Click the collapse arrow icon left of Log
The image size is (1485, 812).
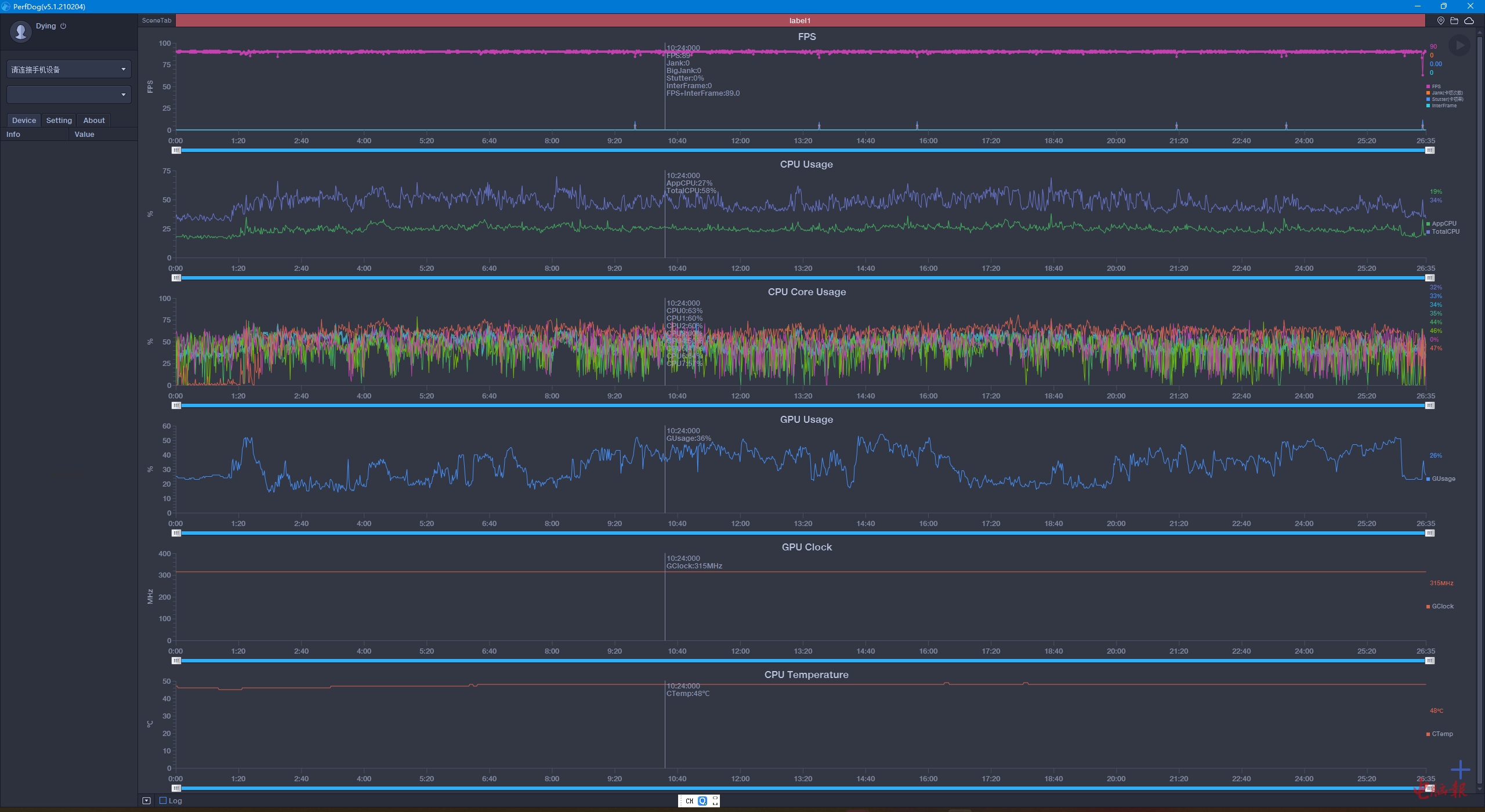point(147,801)
